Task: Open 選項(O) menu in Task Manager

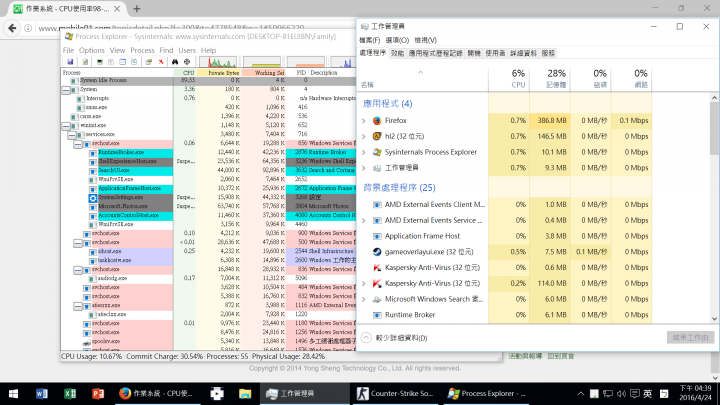Action: [397, 40]
